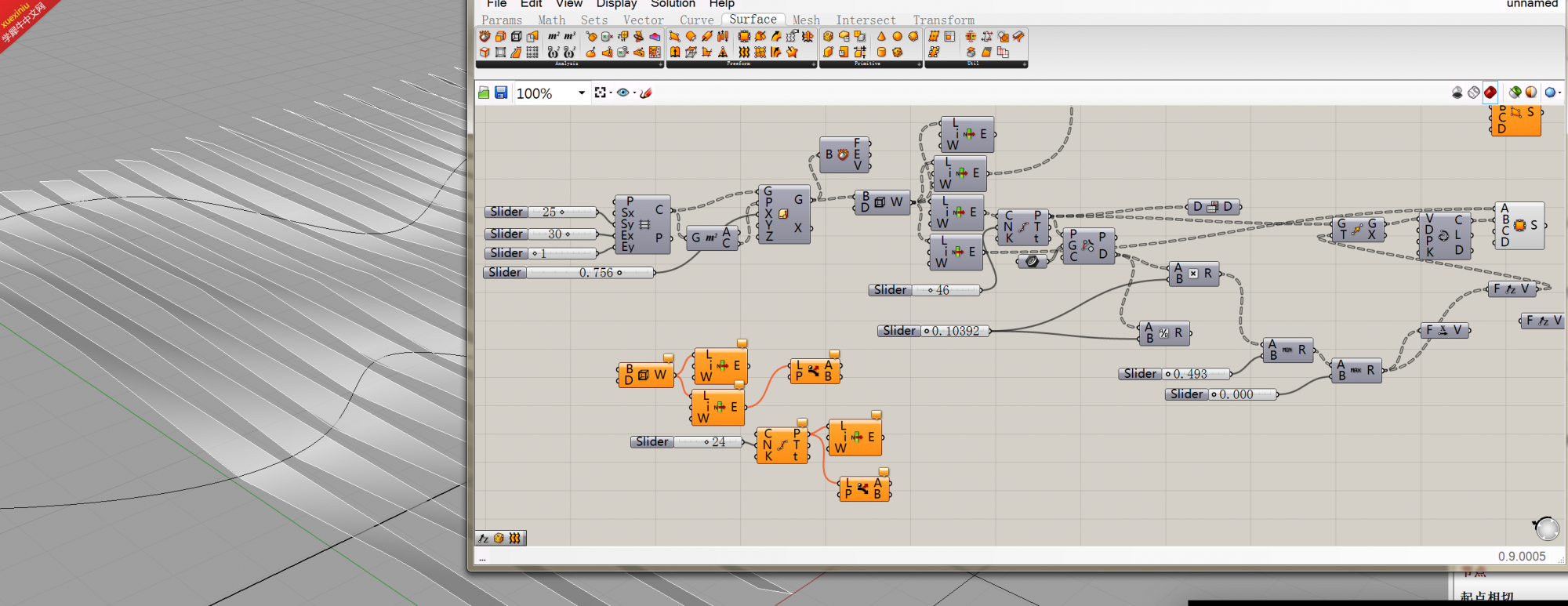Select the 'G m² A C' Area node
This screenshot has width=1568, height=606.
pos(711,238)
